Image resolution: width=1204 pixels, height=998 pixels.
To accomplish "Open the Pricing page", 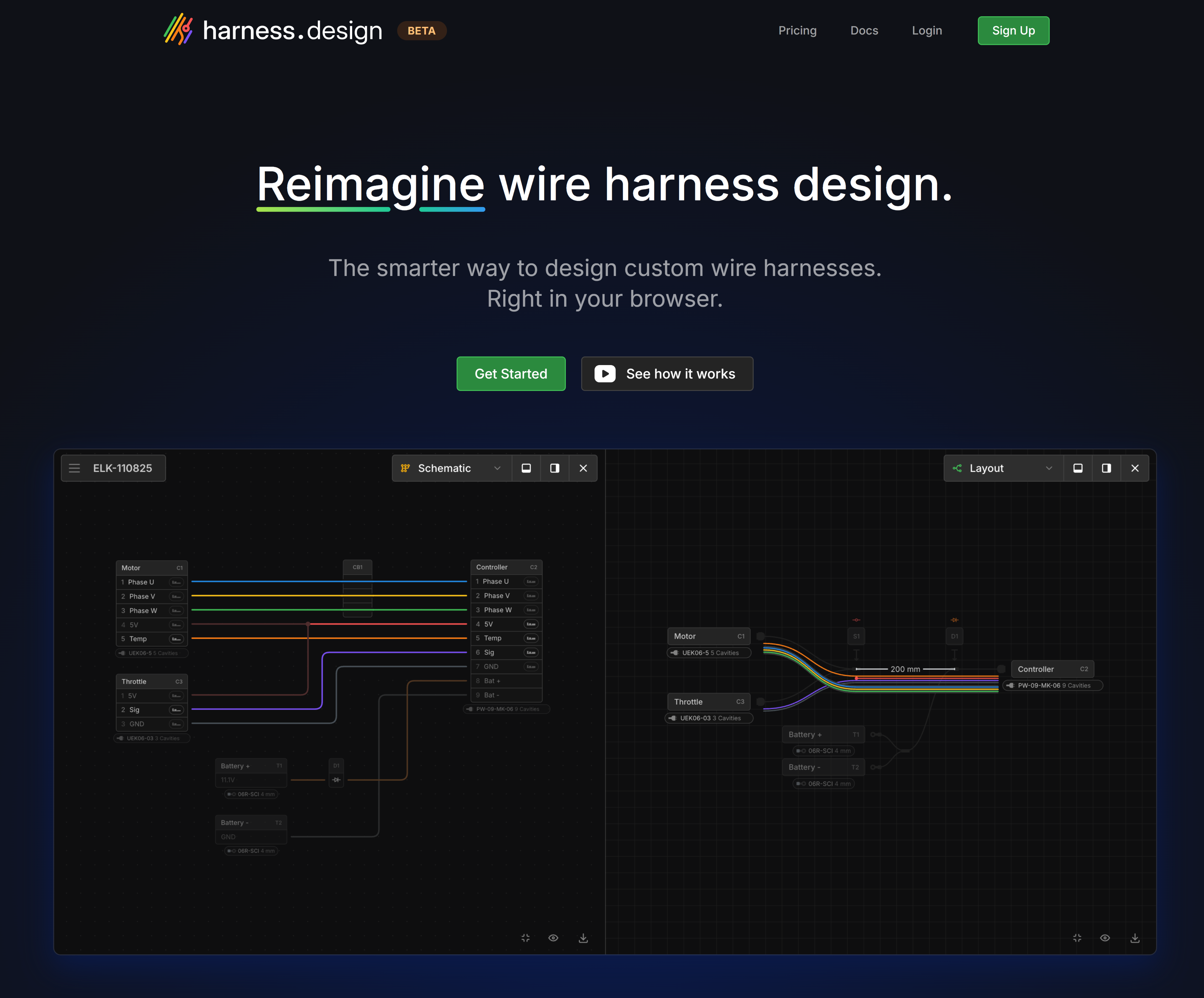I will pos(797,30).
